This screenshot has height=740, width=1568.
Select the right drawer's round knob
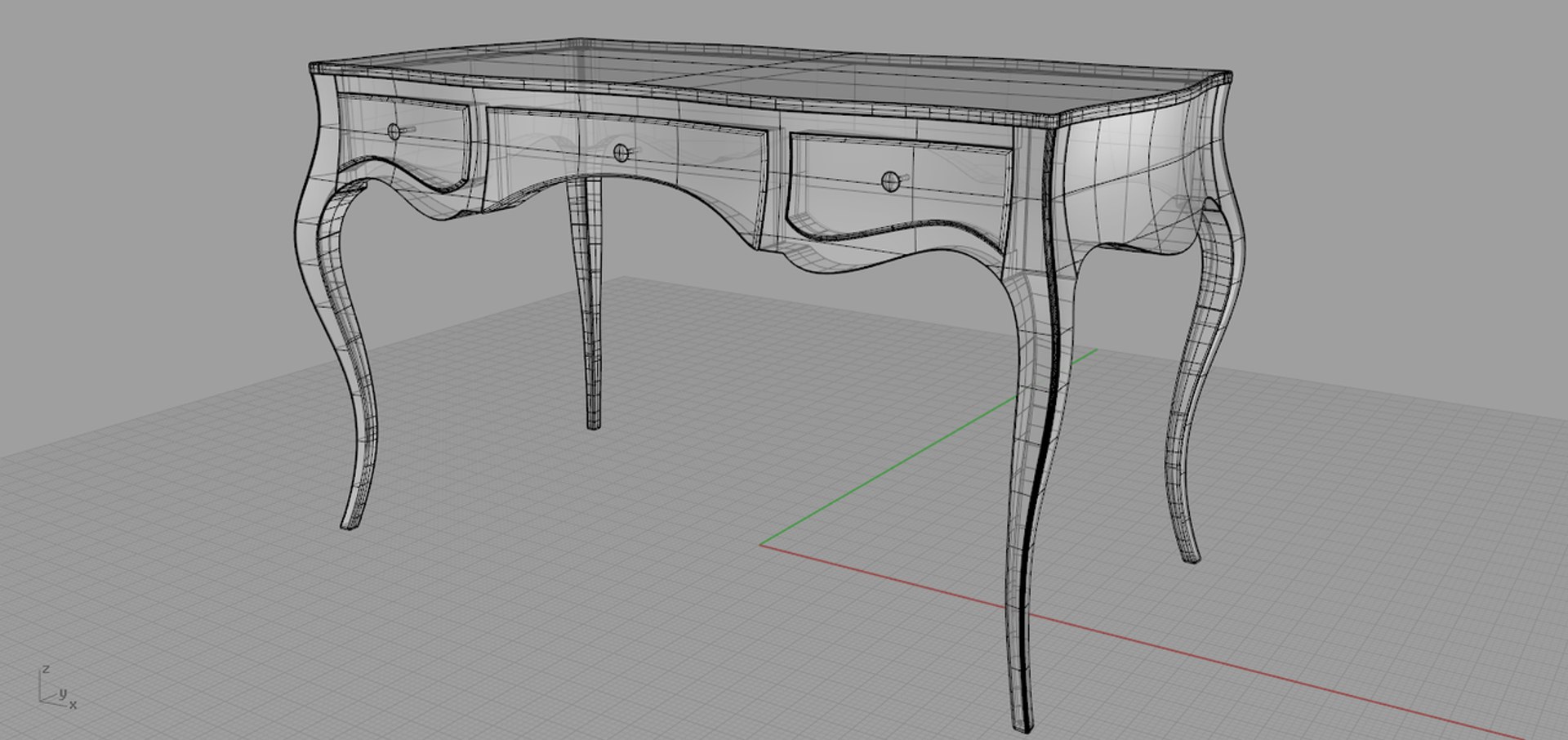click(x=889, y=181)
